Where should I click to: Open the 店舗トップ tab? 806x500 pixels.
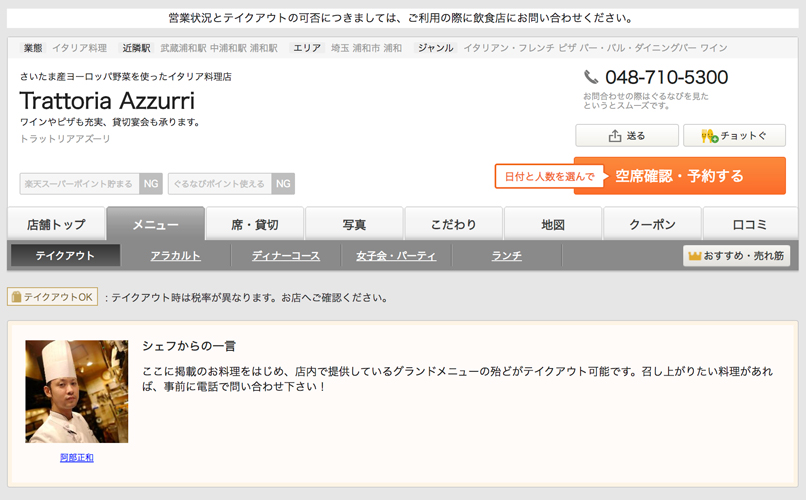click(x=56, y=224)
